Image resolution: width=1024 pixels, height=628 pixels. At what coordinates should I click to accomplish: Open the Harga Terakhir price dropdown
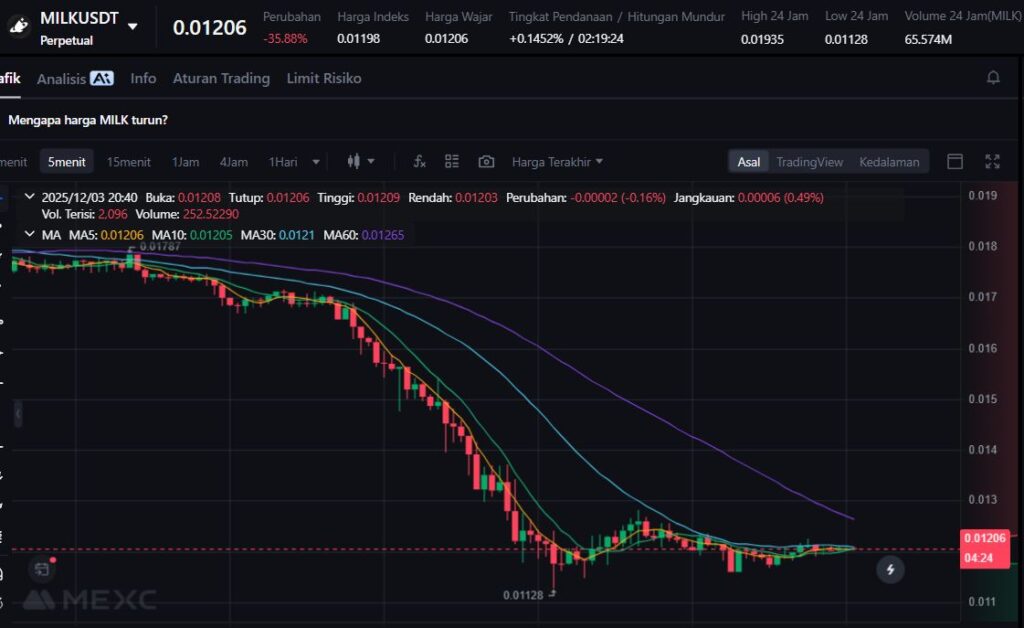(557, 162)
